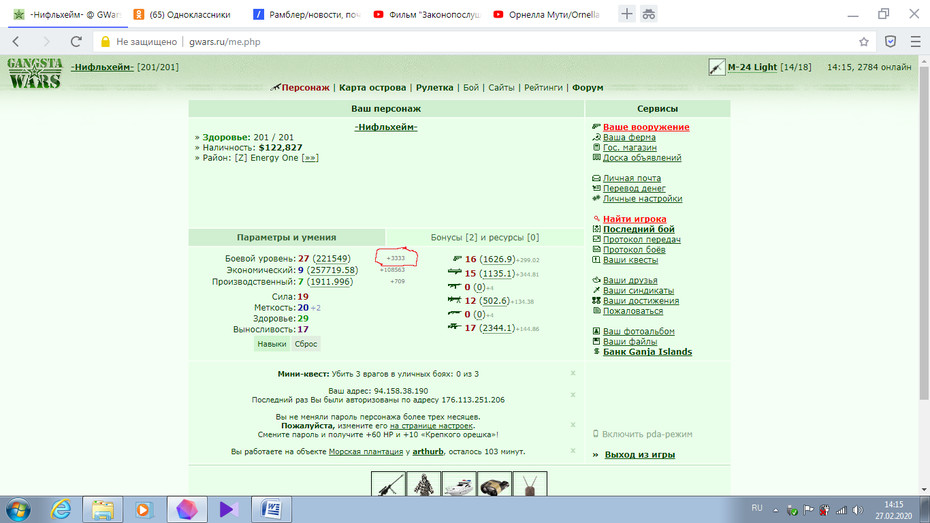Viewport: 930px width, 523px height.
Task: Open Личная почта link
Action: [x=632, y=178]
